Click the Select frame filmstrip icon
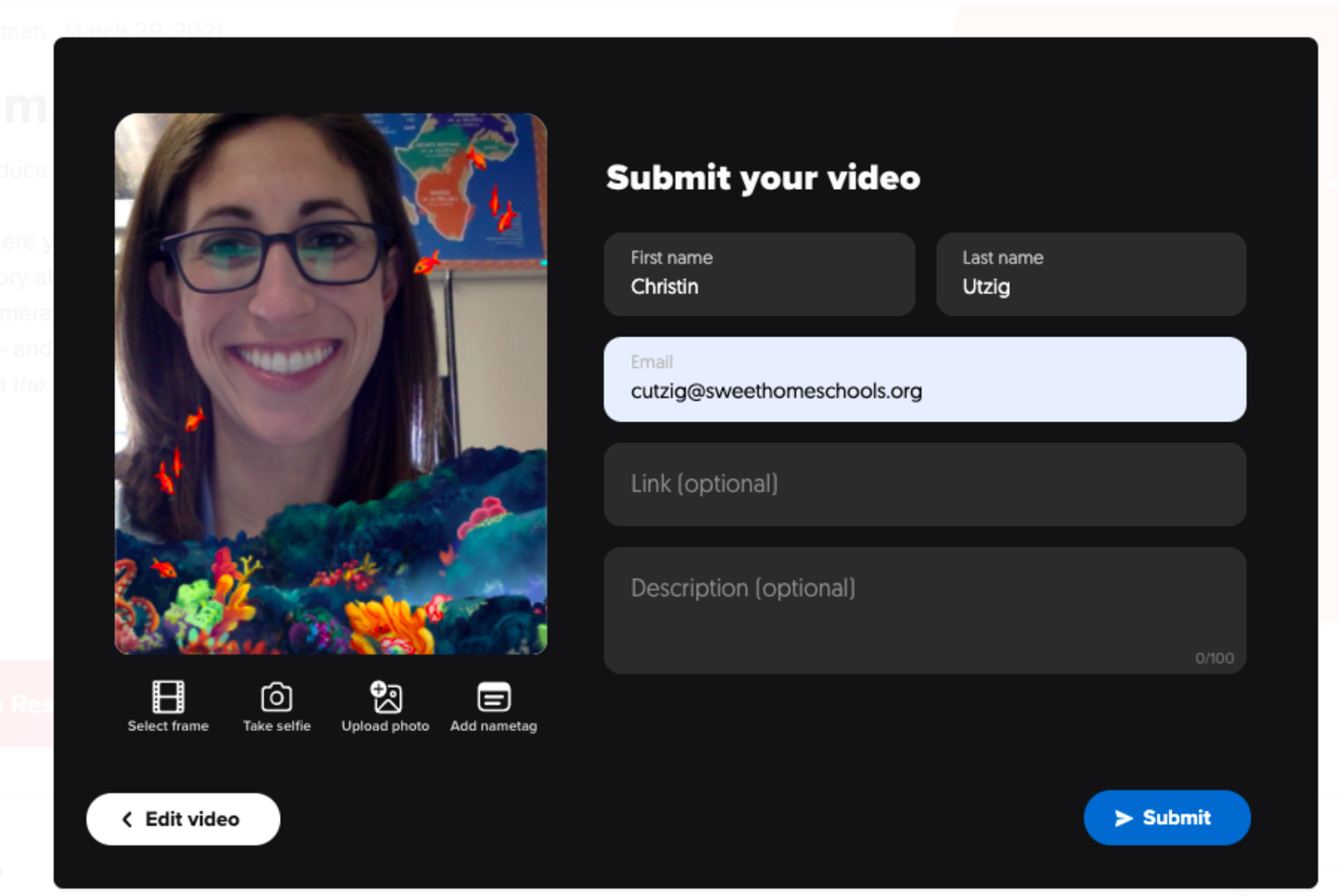1339x896 pixels. tap(168, 696)
